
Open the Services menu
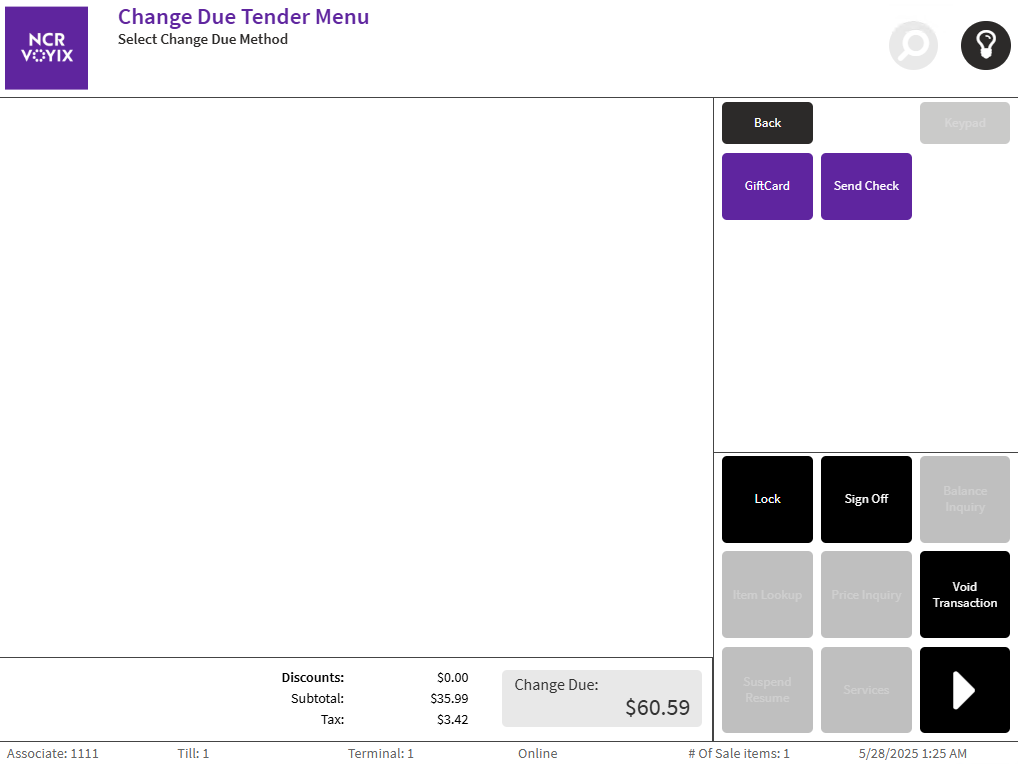pyautogui.click(x=866, y=689)
